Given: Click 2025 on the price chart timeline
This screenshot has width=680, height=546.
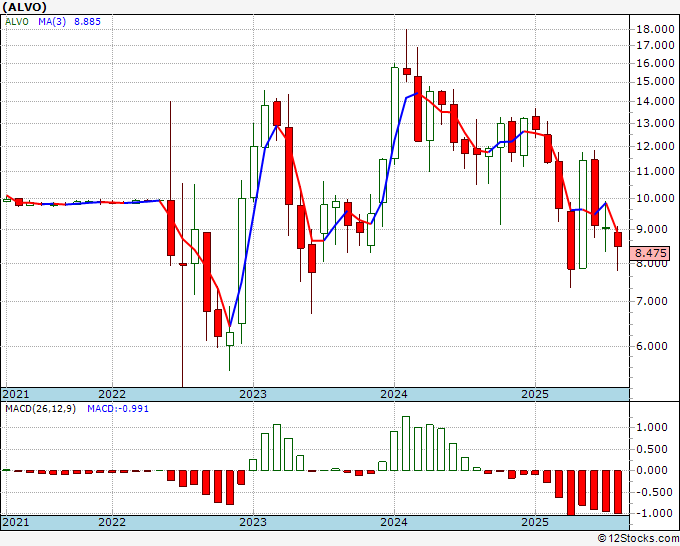Looking at the screenshot, I should pyautogui.click(x=535, y=394).
